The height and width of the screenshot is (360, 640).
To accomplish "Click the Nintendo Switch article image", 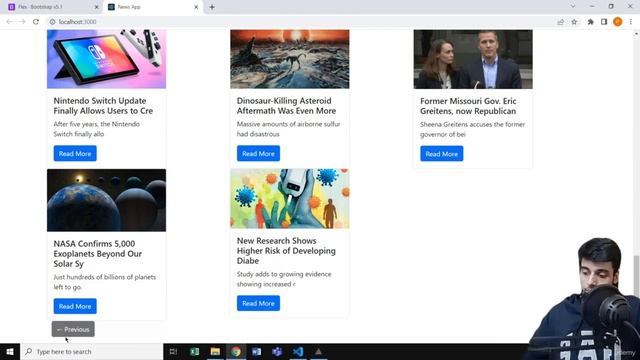I will (x=107, y=59).
